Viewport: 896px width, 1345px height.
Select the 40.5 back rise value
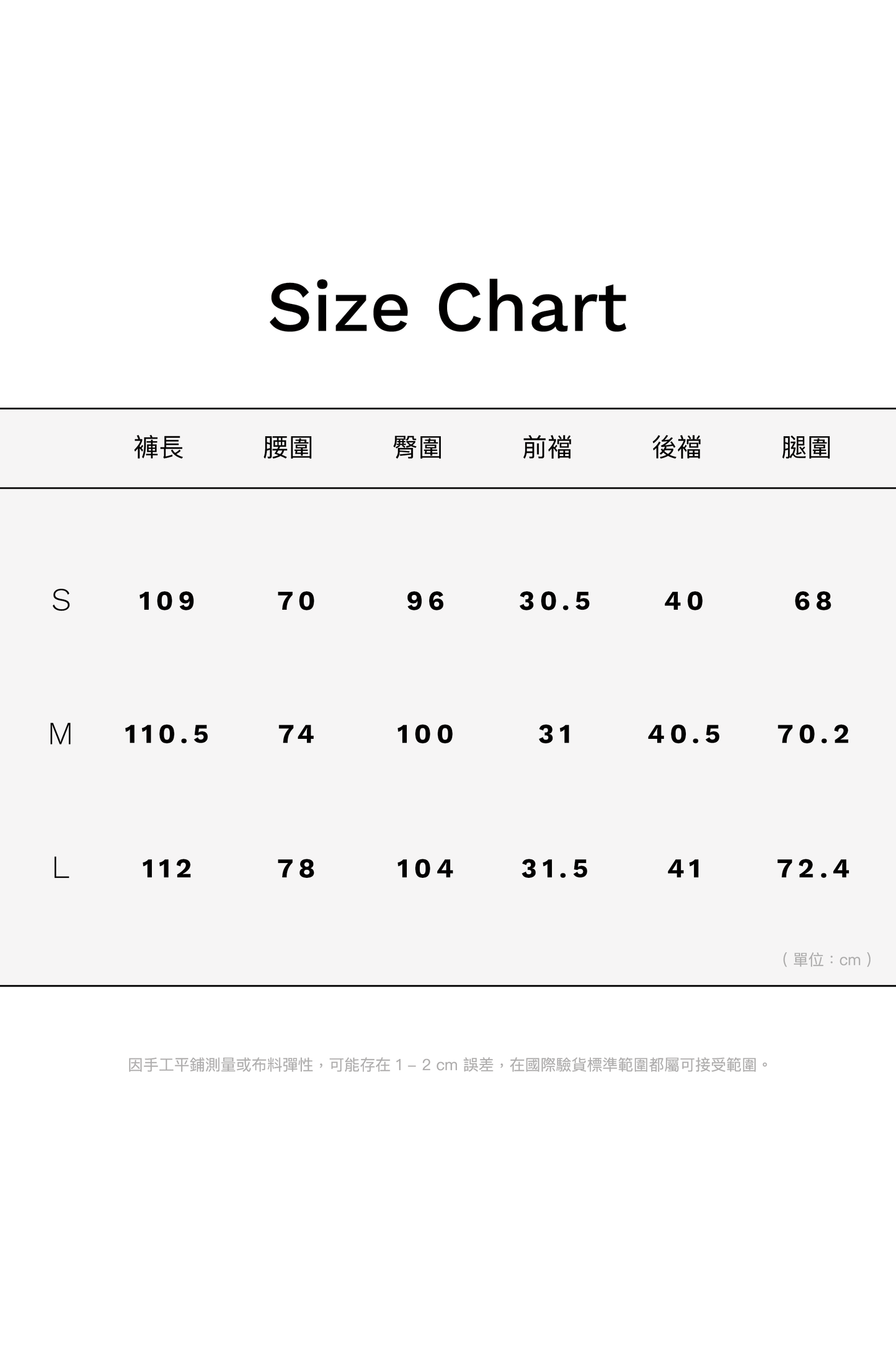pos(685,735)
